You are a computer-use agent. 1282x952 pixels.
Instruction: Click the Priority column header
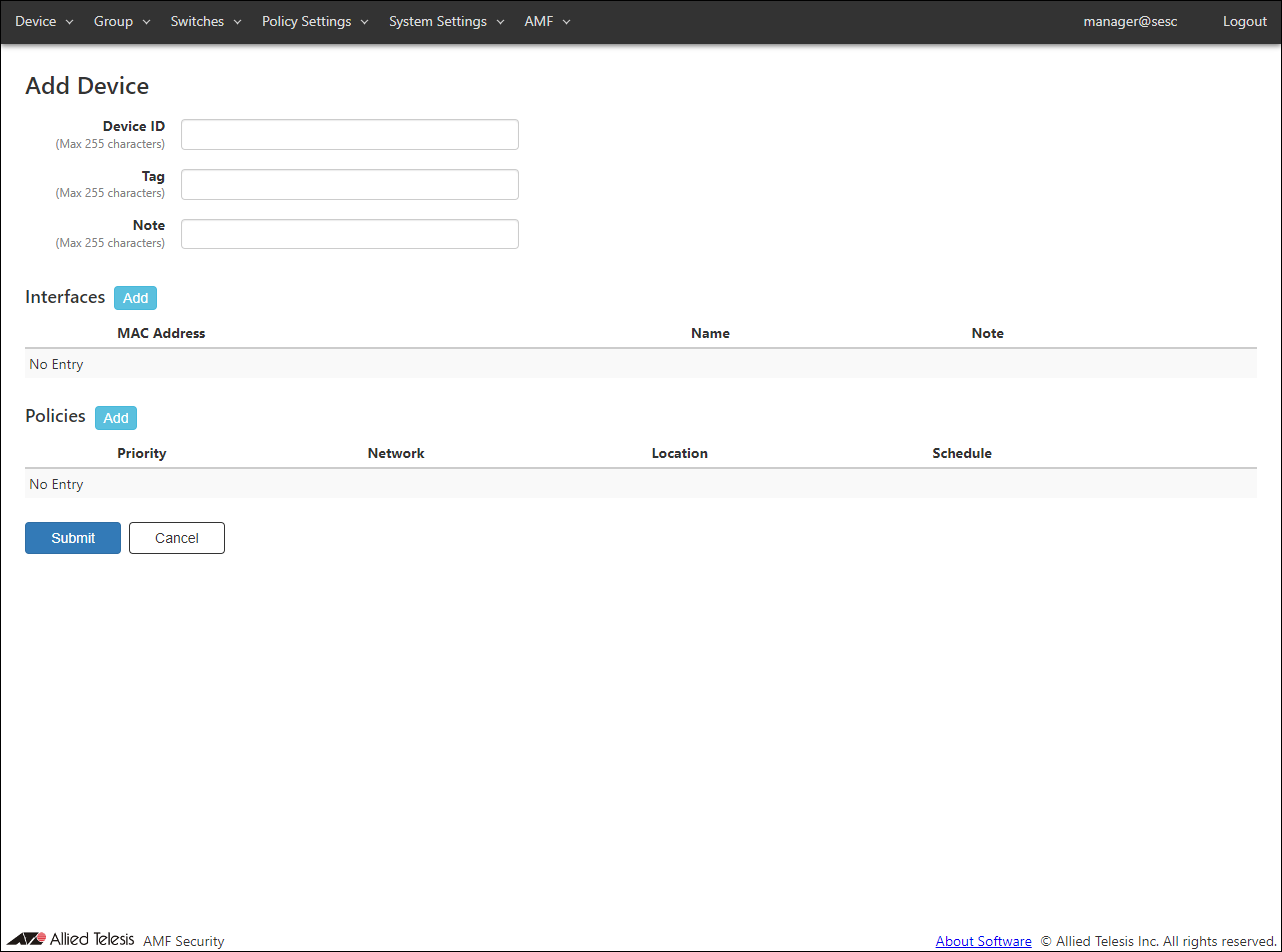(x=141, y=453)
